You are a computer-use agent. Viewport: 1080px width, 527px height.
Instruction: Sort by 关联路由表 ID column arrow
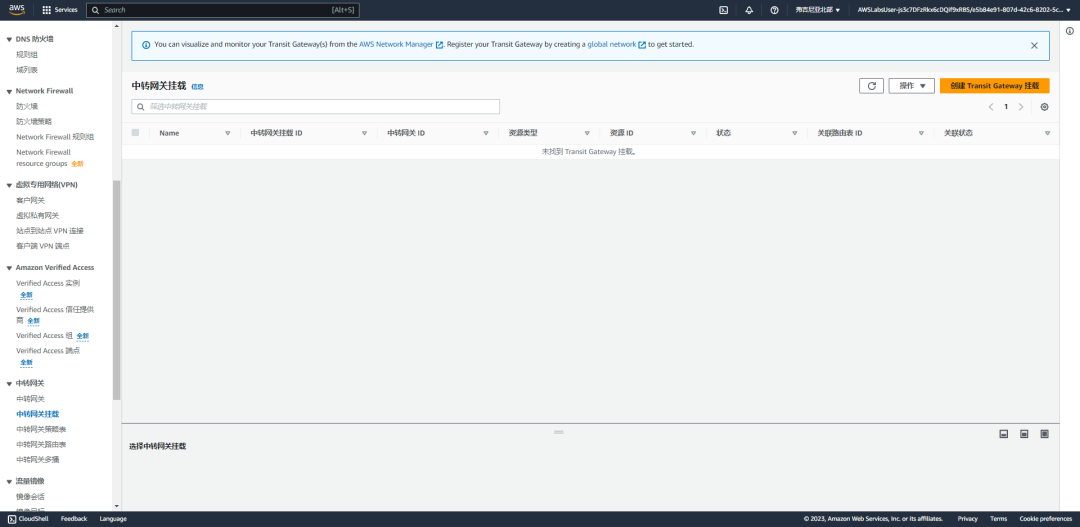pyautogui.click(x=921, y=134)
